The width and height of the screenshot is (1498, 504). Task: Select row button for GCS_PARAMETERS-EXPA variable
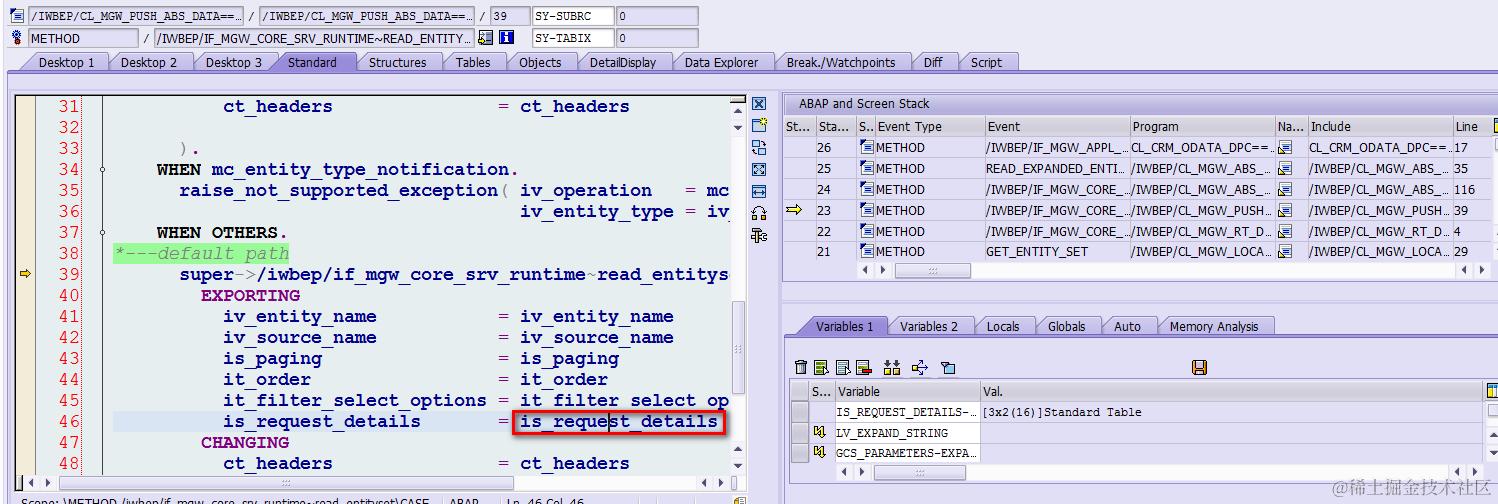(800, 454)
